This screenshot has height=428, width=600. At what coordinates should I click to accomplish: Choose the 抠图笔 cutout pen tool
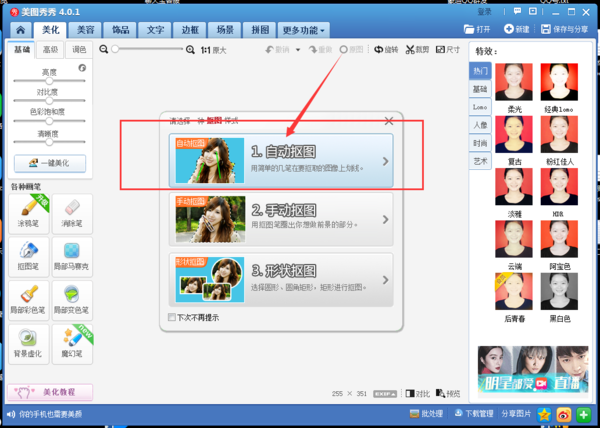[29, 257]
